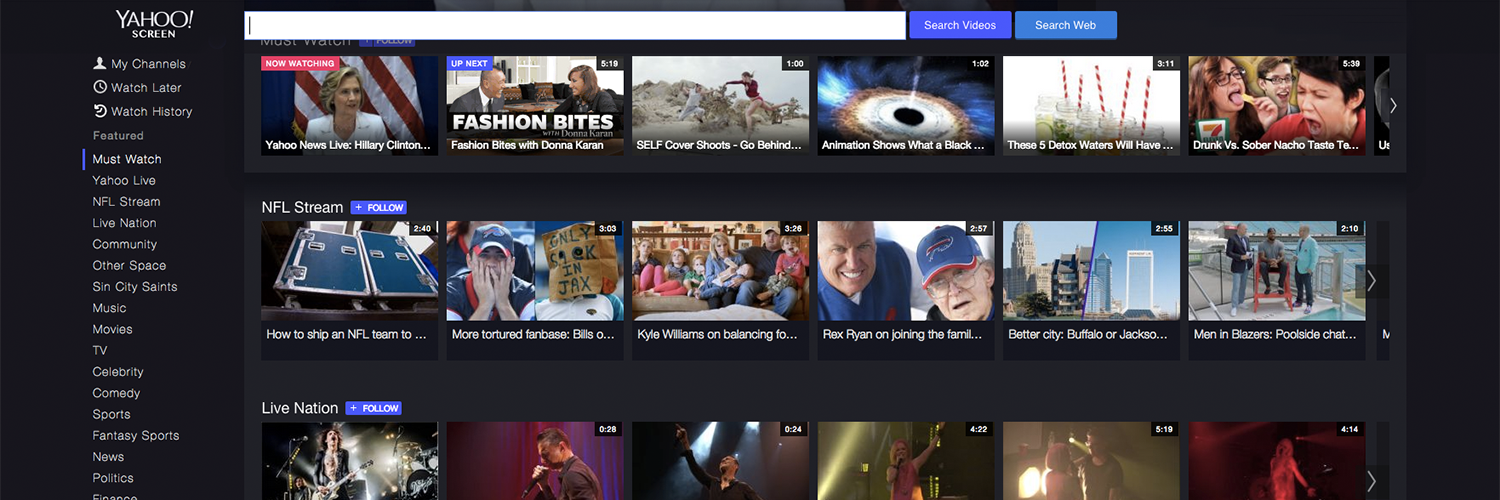This screenshot has width=1500, height=500.
Task: Play Better city Buffalo or Jacksonville
Action: (x=1091, y=290)
